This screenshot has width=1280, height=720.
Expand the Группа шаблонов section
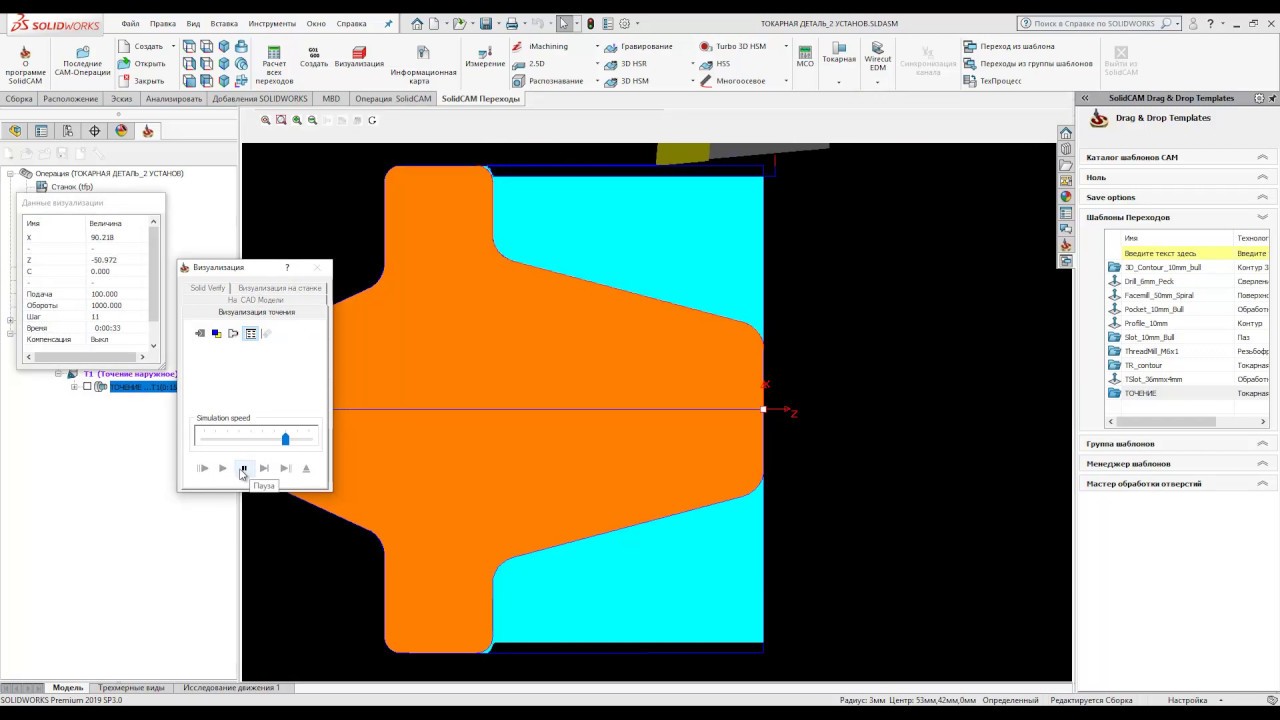click(x=1262, y=443)
